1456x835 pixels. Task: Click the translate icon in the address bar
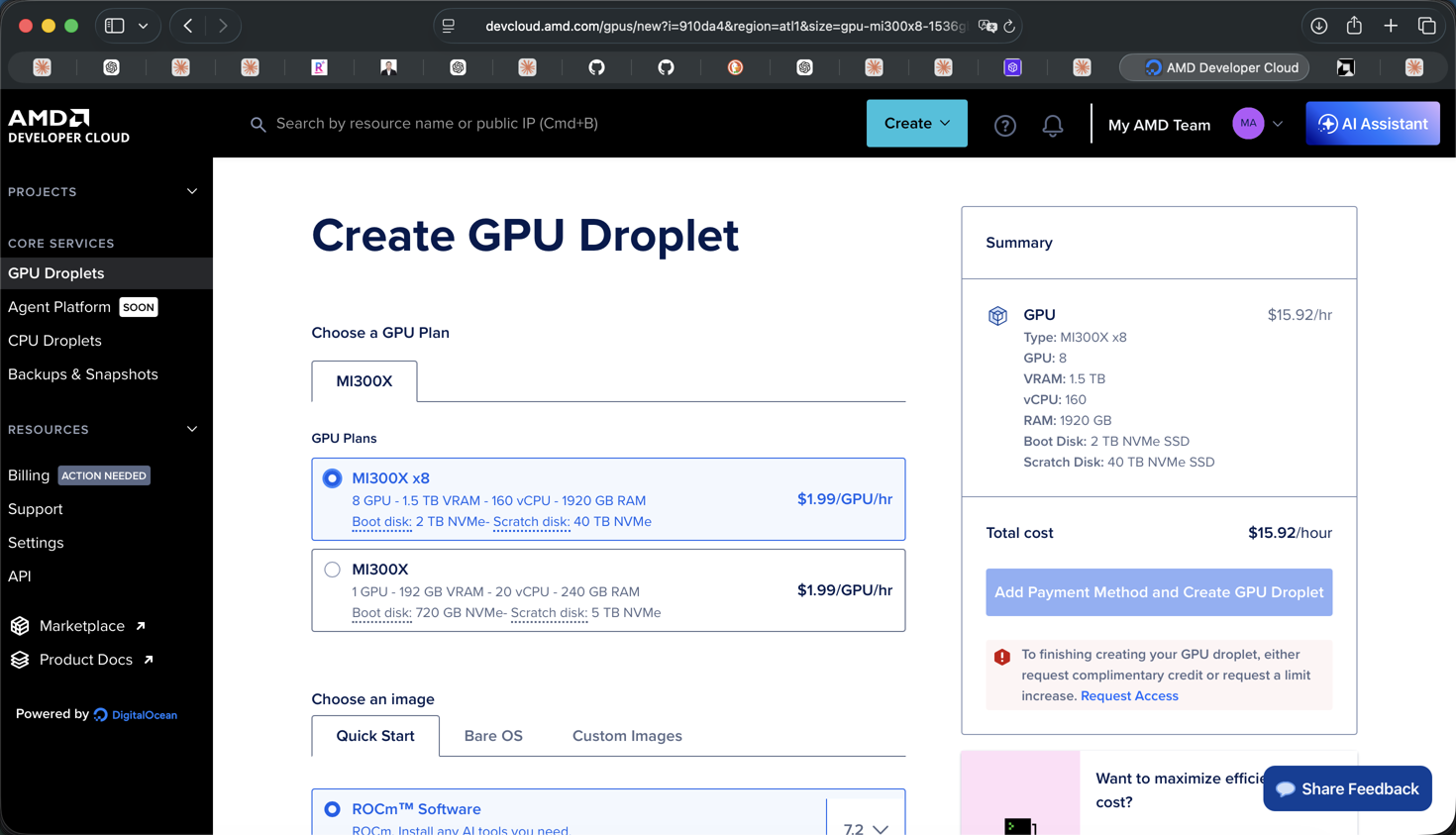(x=987, y=26)
